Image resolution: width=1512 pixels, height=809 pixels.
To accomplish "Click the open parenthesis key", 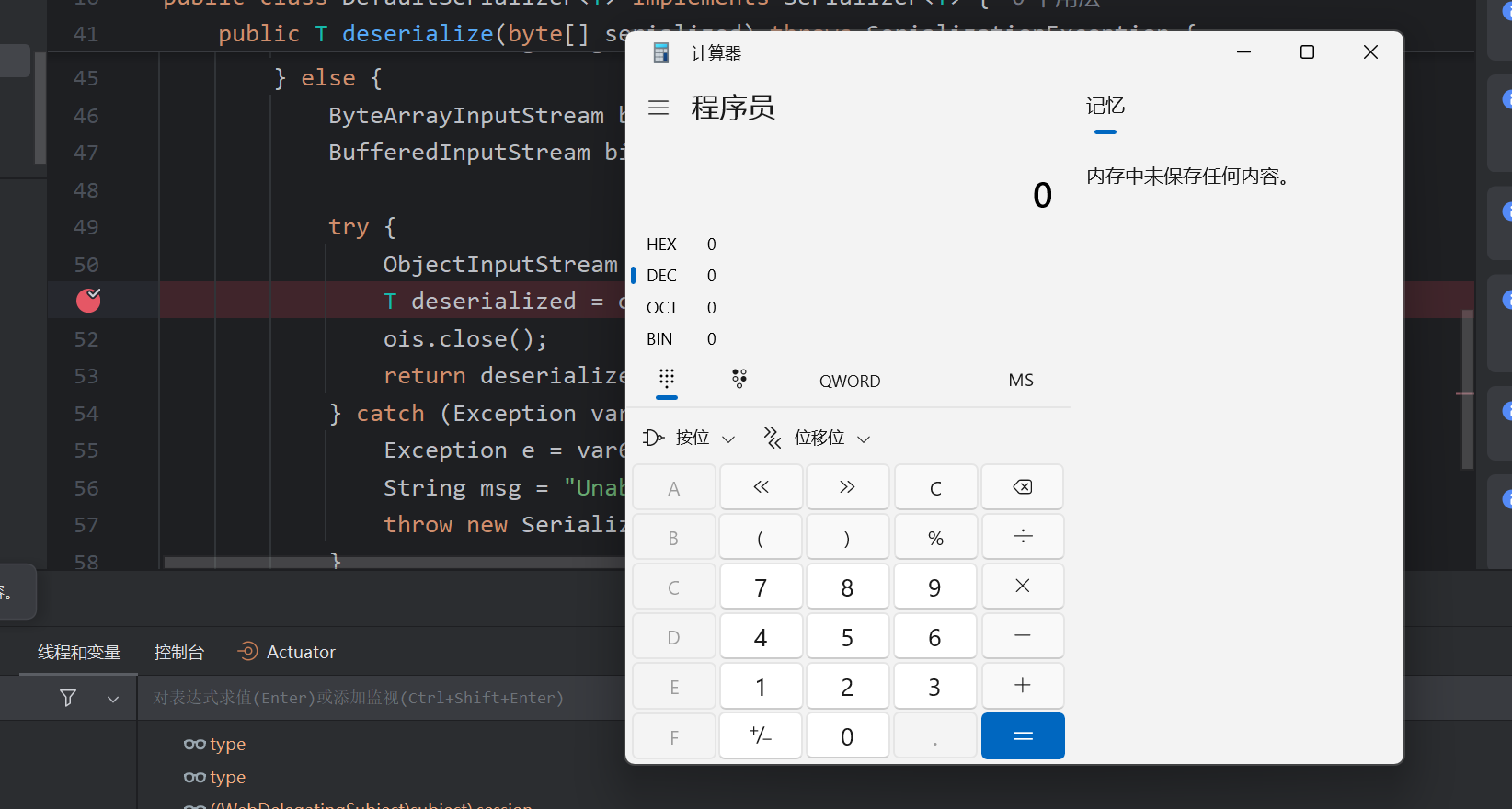I will tap(761, 537).
